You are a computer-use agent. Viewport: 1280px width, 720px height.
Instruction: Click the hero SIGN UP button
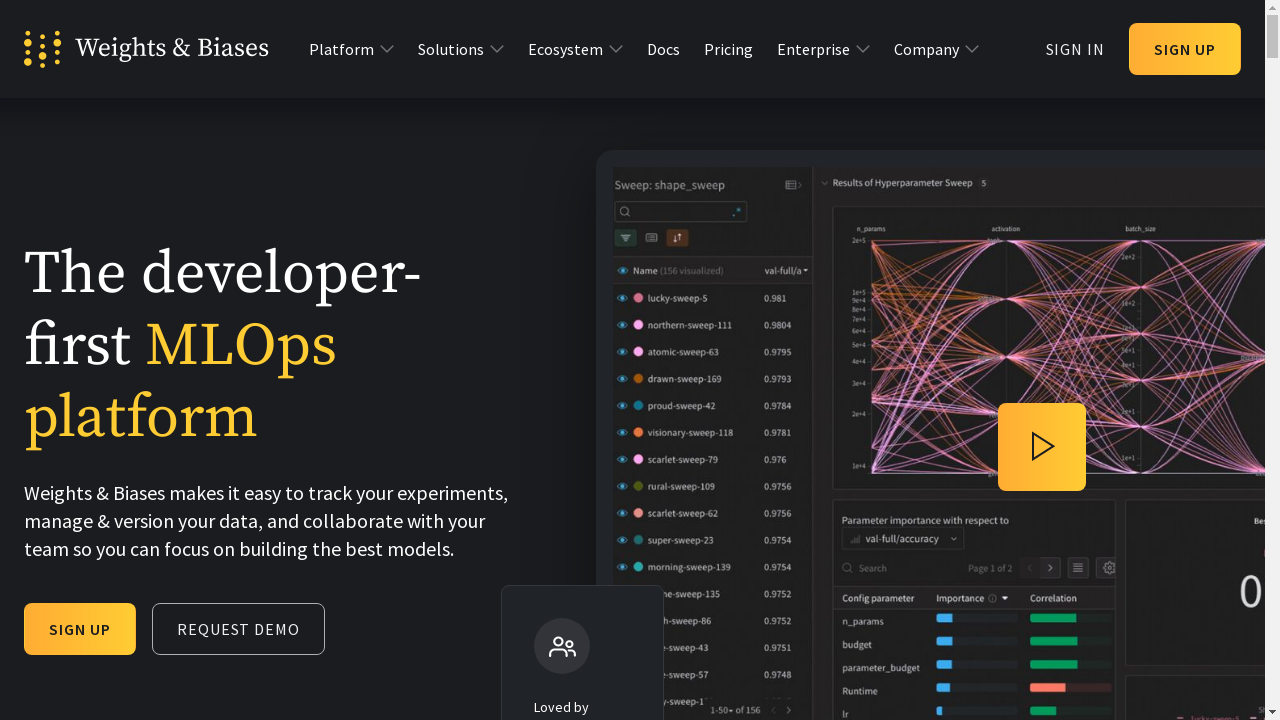[80, 629]
